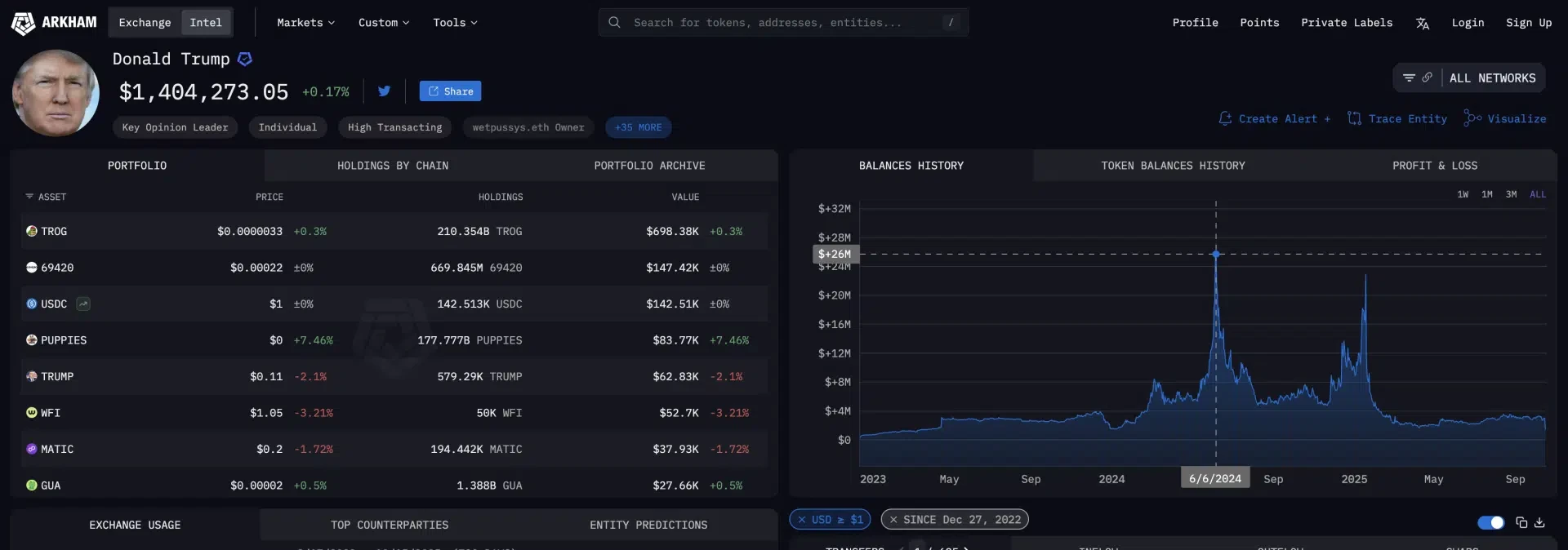Image resolution: width=1568 pixels, height=550 pixels.
Task: Click the network filter lines icon
Action: click(1409, 78)
